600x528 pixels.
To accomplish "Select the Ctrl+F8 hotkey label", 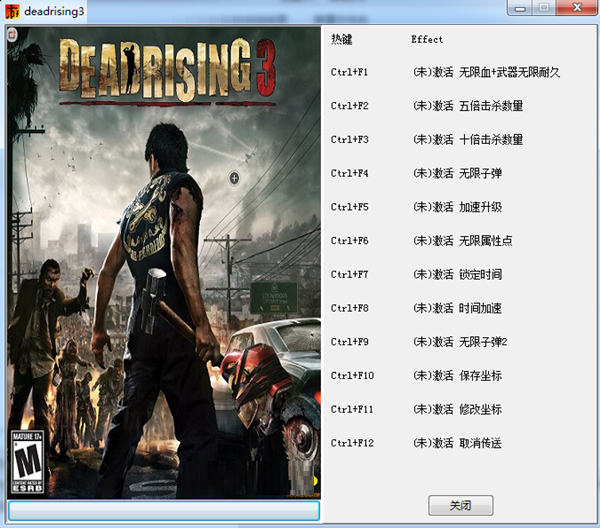I will click(349, 308).
